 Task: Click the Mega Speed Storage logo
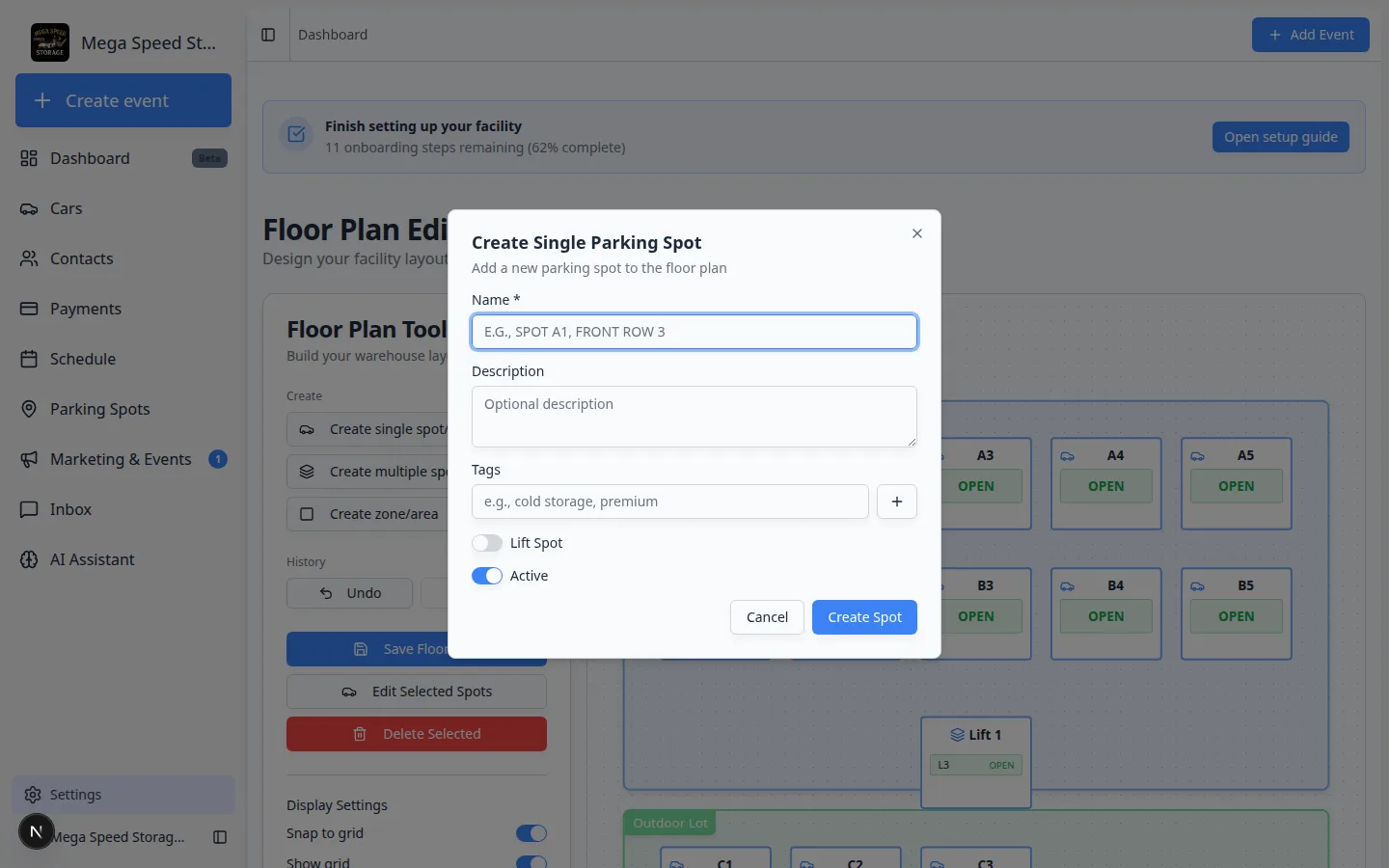[x=50, y=42]
